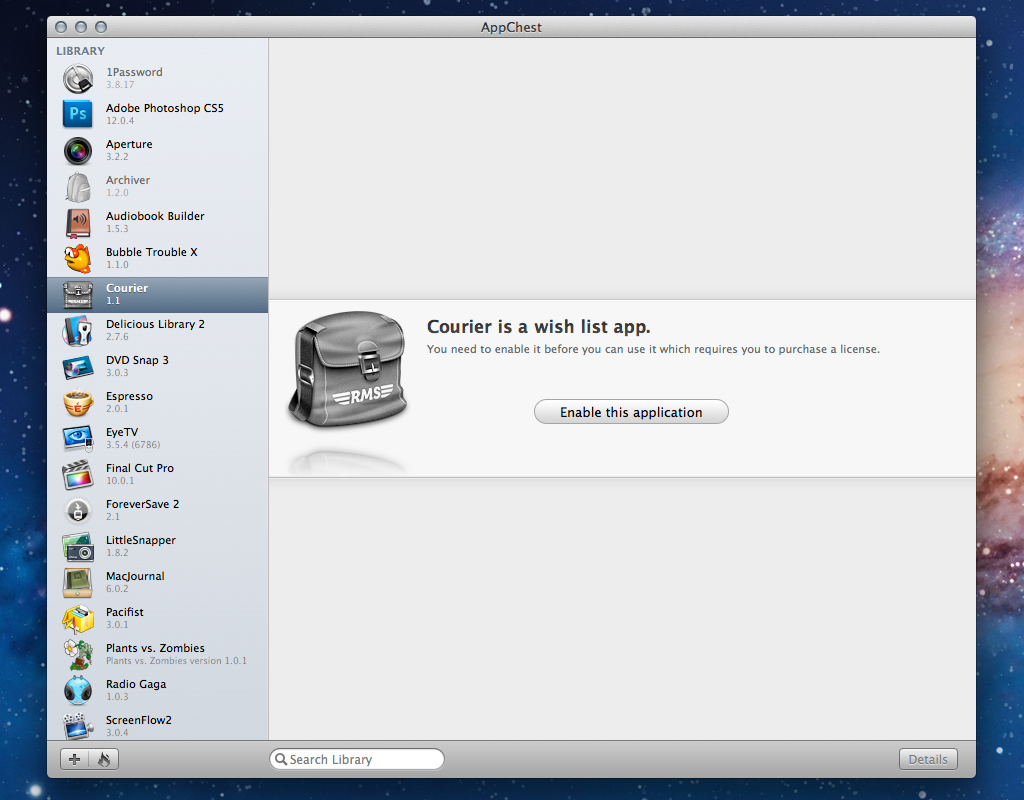Click Enable this application button
This screenshot has width=1024, height=800.
[631, 412]
